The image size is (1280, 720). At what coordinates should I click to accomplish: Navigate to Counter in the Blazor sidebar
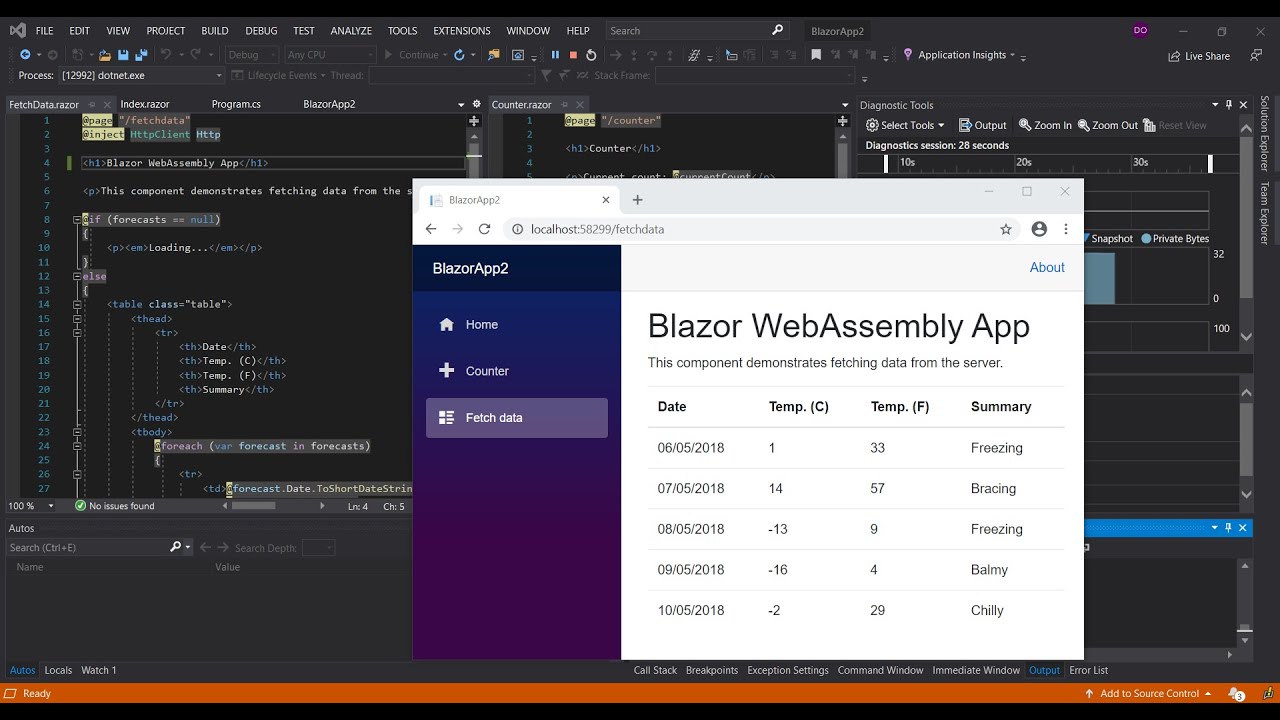487,371
